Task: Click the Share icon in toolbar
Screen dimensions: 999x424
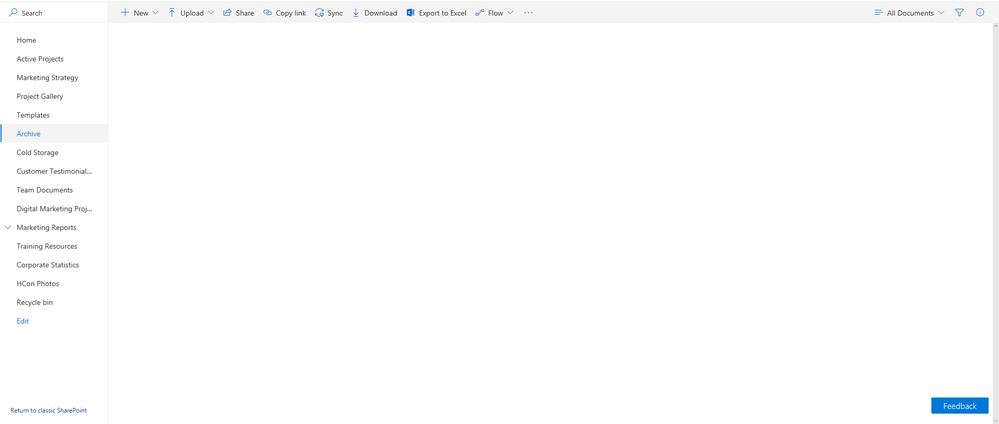Action: pos(227,13)
